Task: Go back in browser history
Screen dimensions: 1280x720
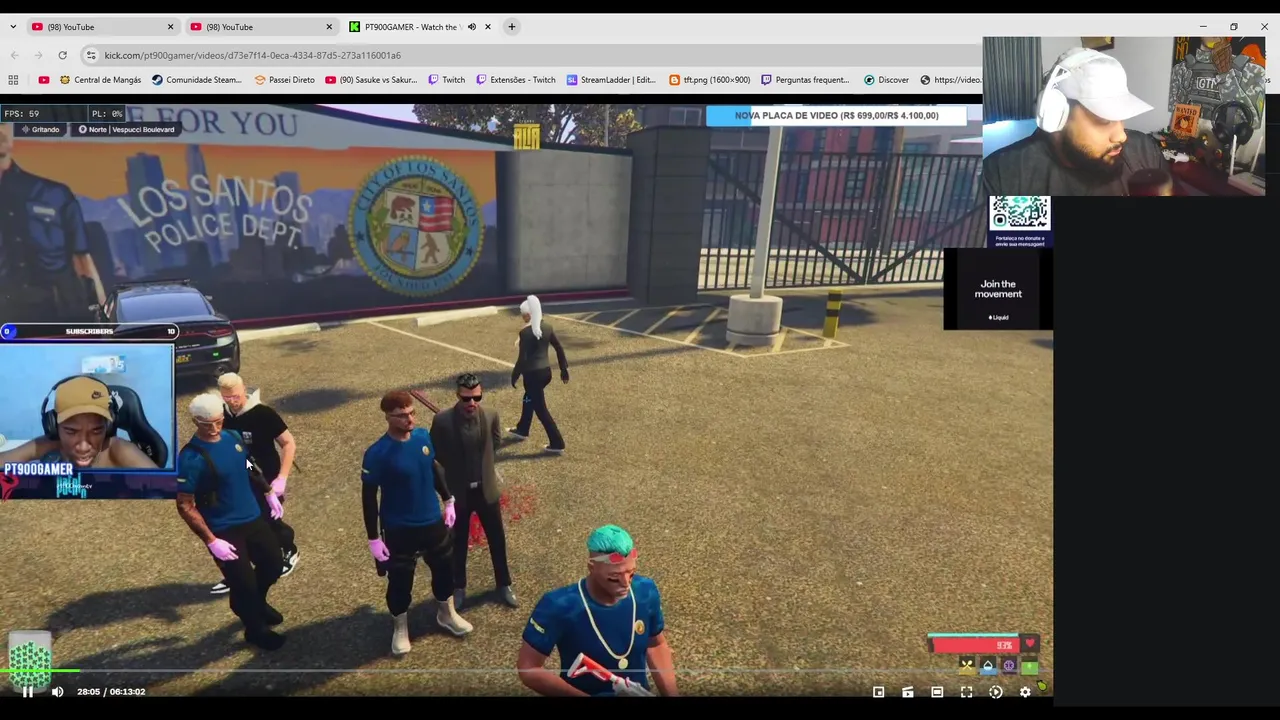Action: coord(14,55)
